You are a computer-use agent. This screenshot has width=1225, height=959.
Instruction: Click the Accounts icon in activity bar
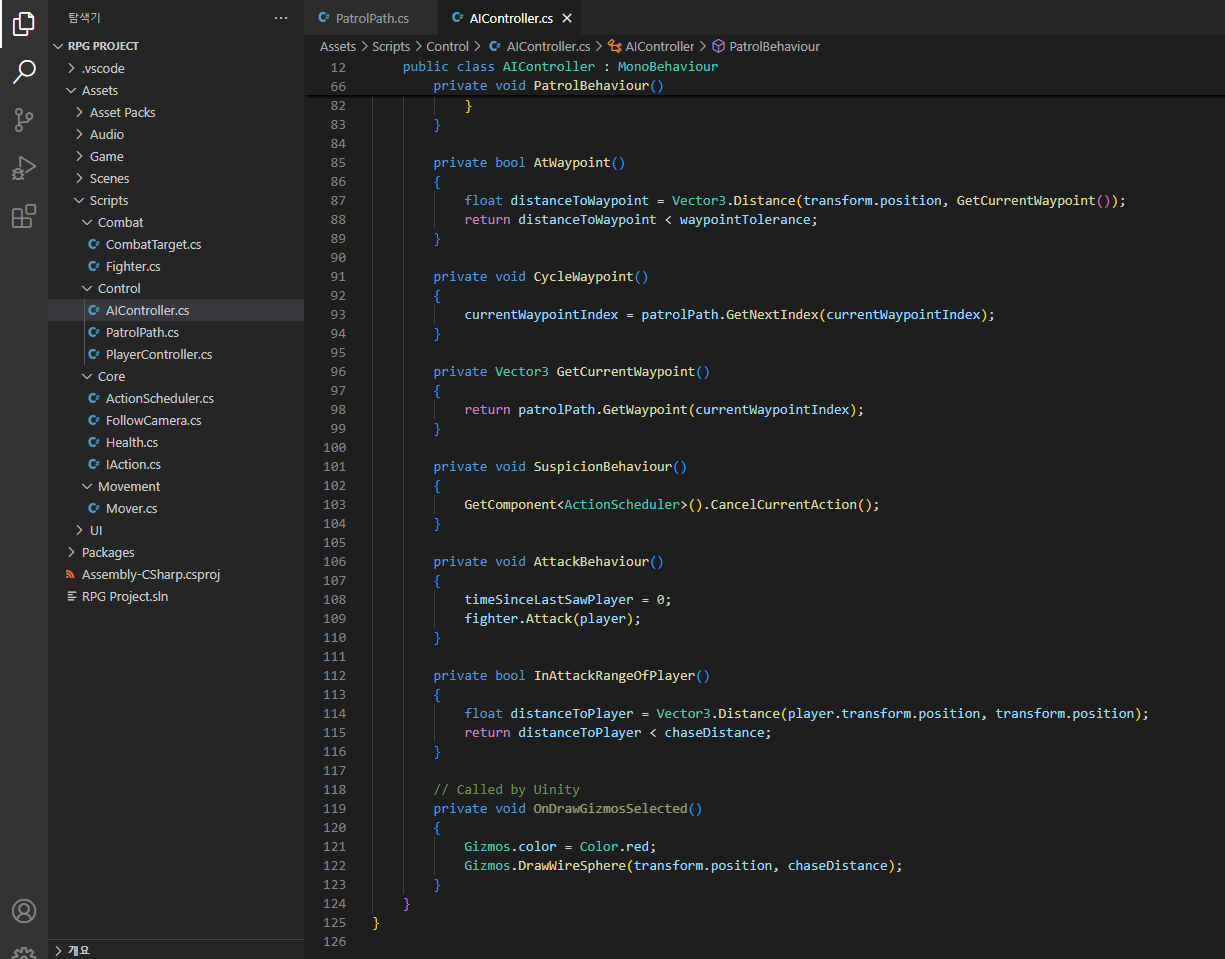pyautogui.click(x=24, y=911)
